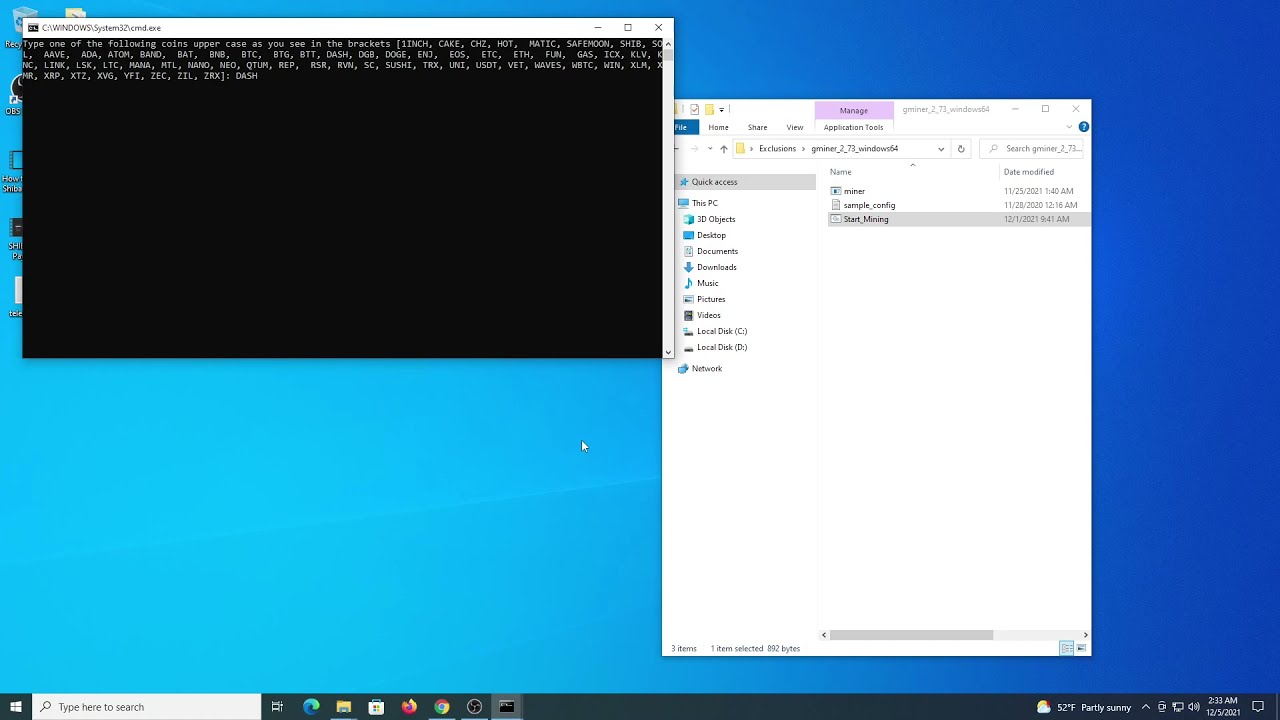Open Videos in navigation pane
The width and height of the screenshot is (1280, 720).
coord(708,315)
